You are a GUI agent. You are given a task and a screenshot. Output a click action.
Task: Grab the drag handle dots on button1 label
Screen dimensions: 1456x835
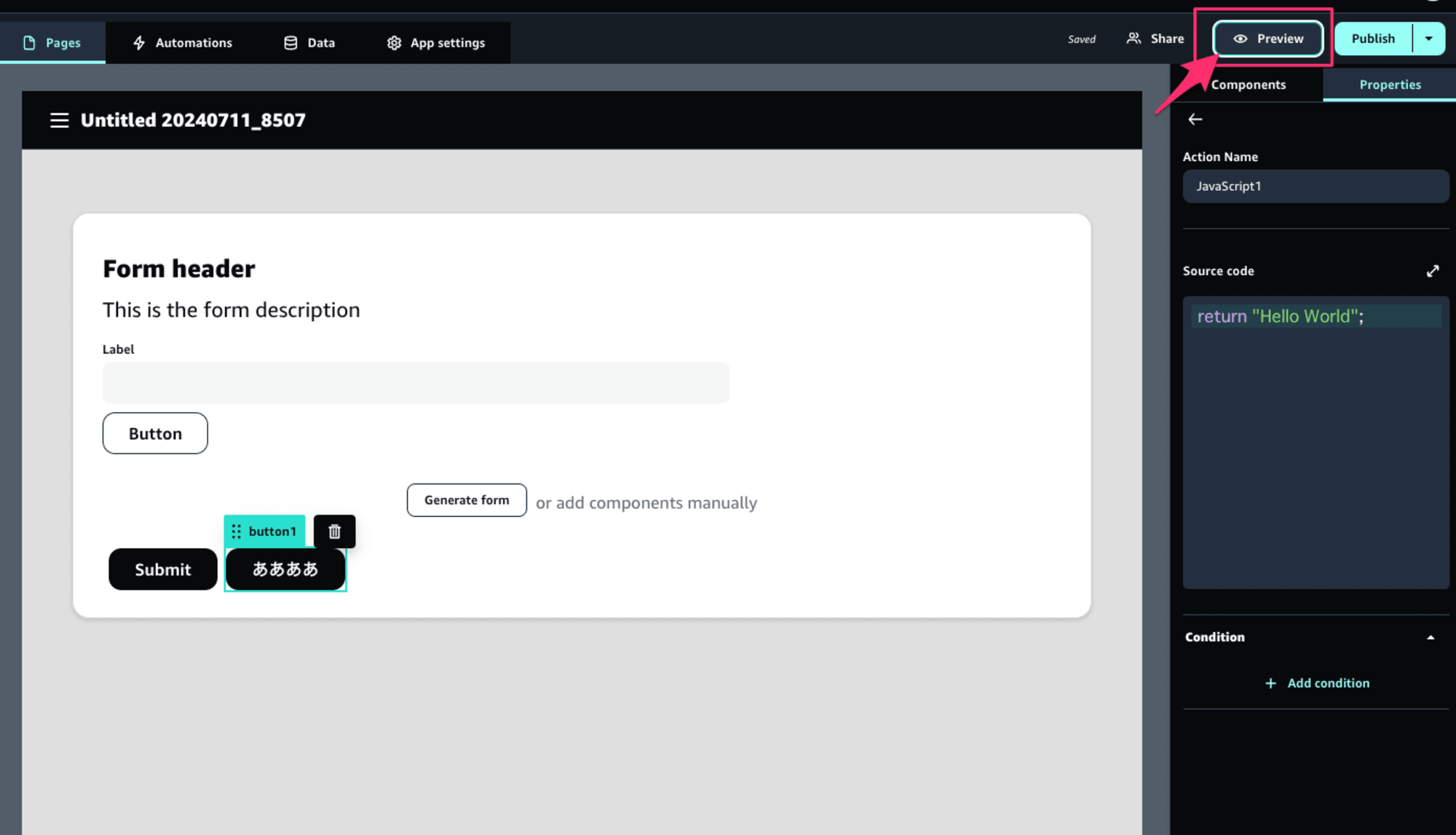[x=236, y=531]
